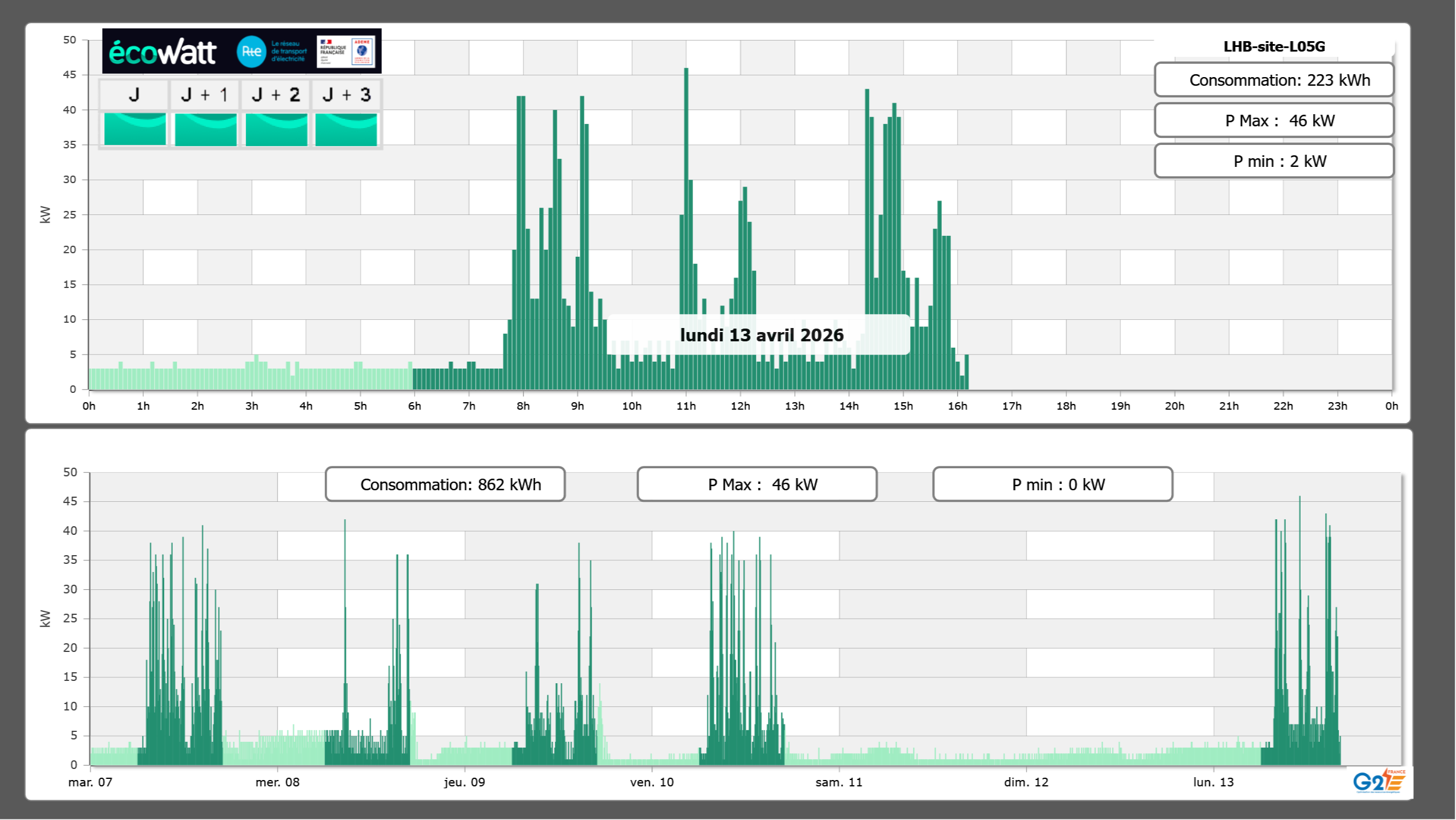Select the J + 2 day tab
Viewport: 1456px width, 820px height.
coord(275,94)
